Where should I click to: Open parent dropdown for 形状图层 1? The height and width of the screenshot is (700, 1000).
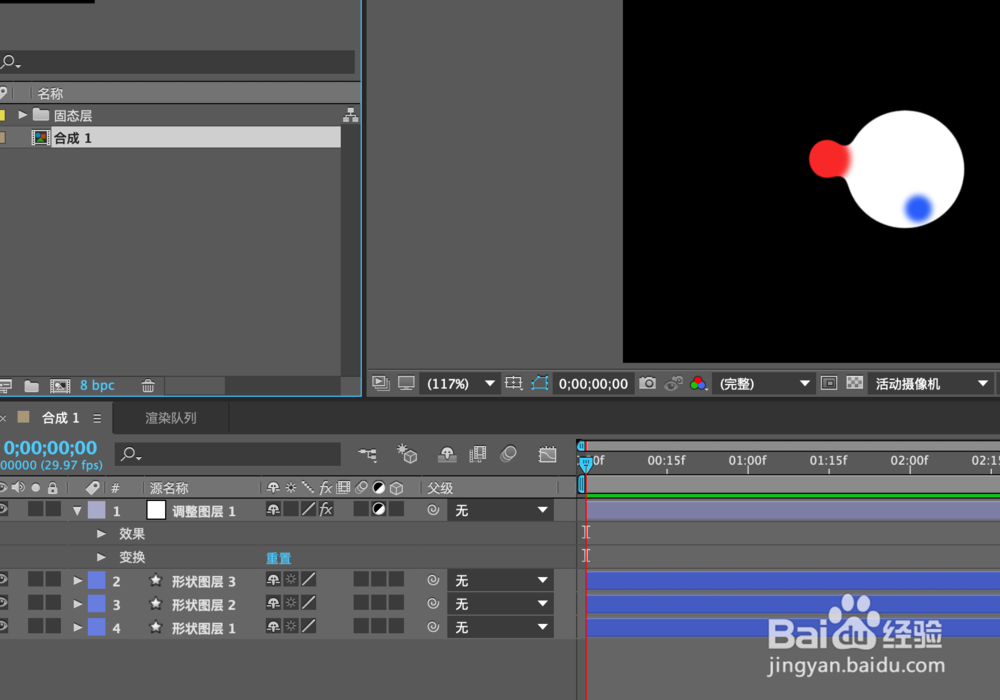[x=501, y=627]
